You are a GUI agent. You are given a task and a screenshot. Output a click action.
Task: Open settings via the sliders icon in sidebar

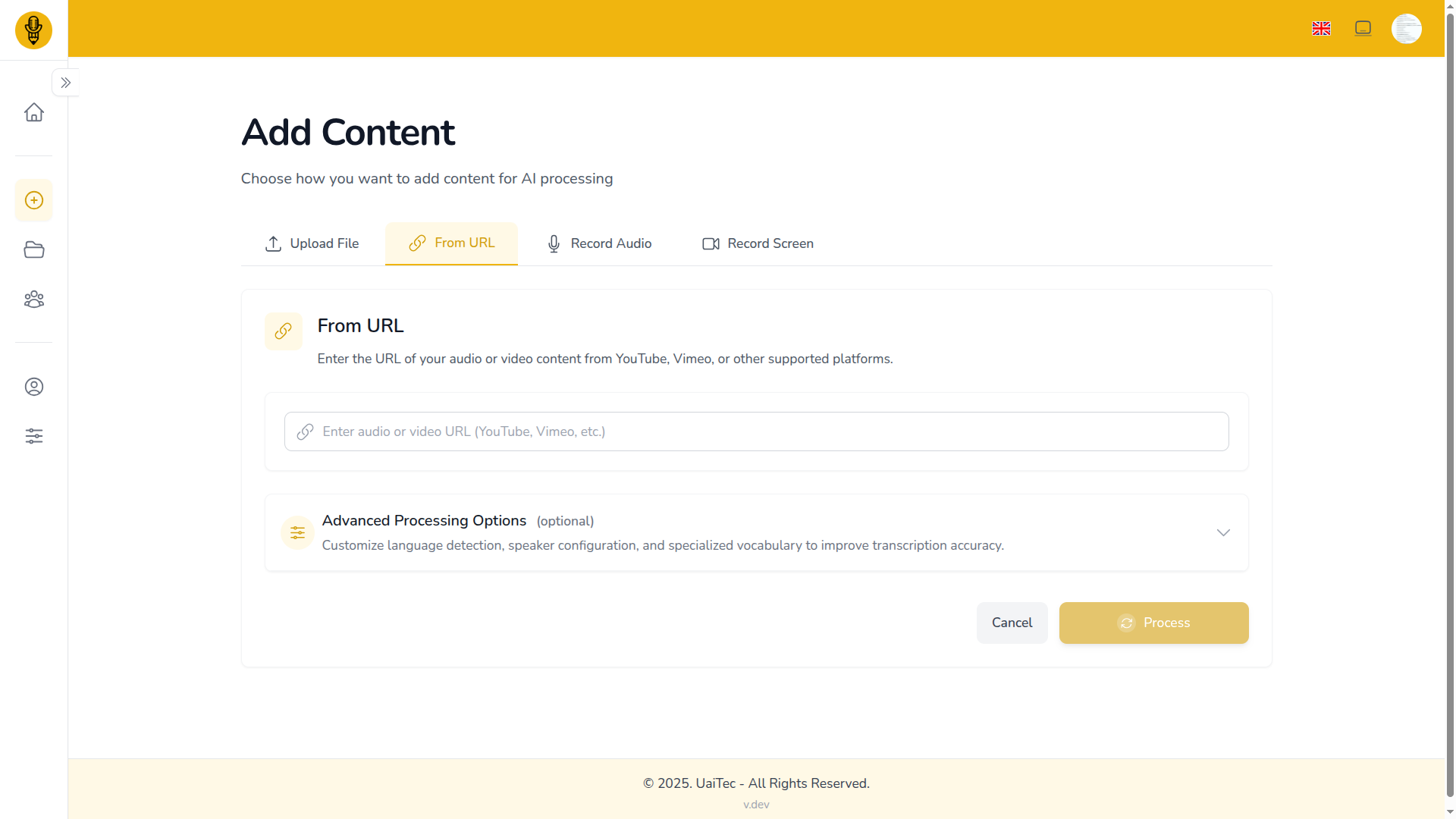pos(34,436)
